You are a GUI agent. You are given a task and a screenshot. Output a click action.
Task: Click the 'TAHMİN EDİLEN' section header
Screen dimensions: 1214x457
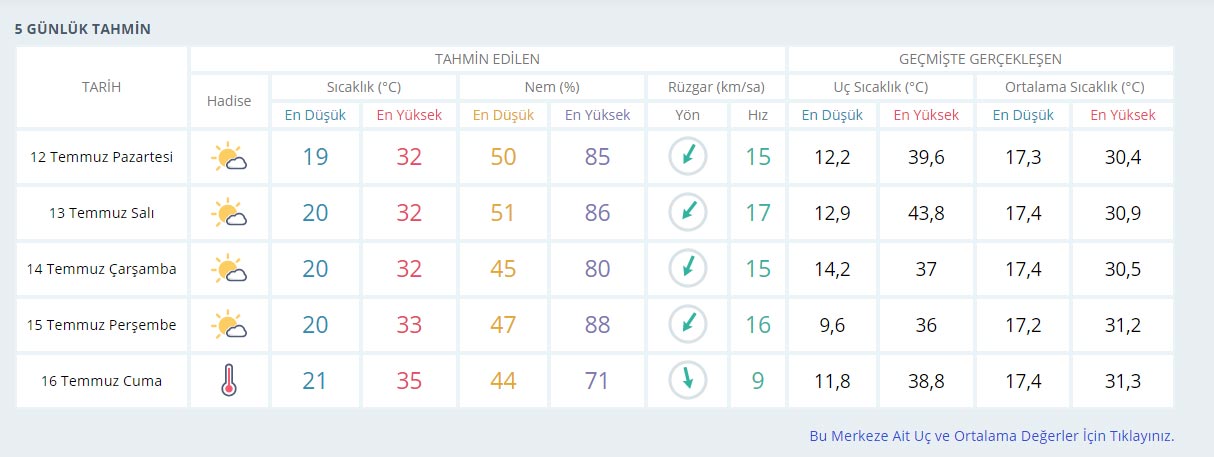(x=487, y=59)
